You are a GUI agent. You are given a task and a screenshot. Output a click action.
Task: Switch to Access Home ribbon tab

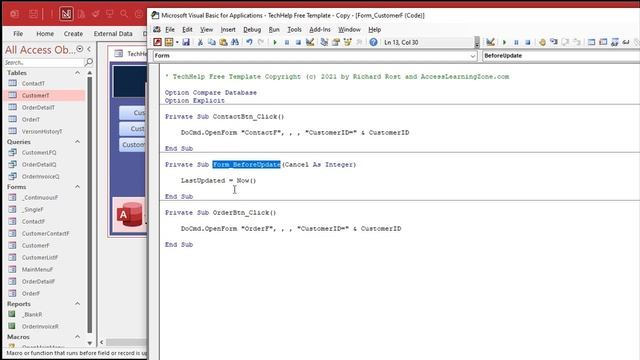(45, 33)
